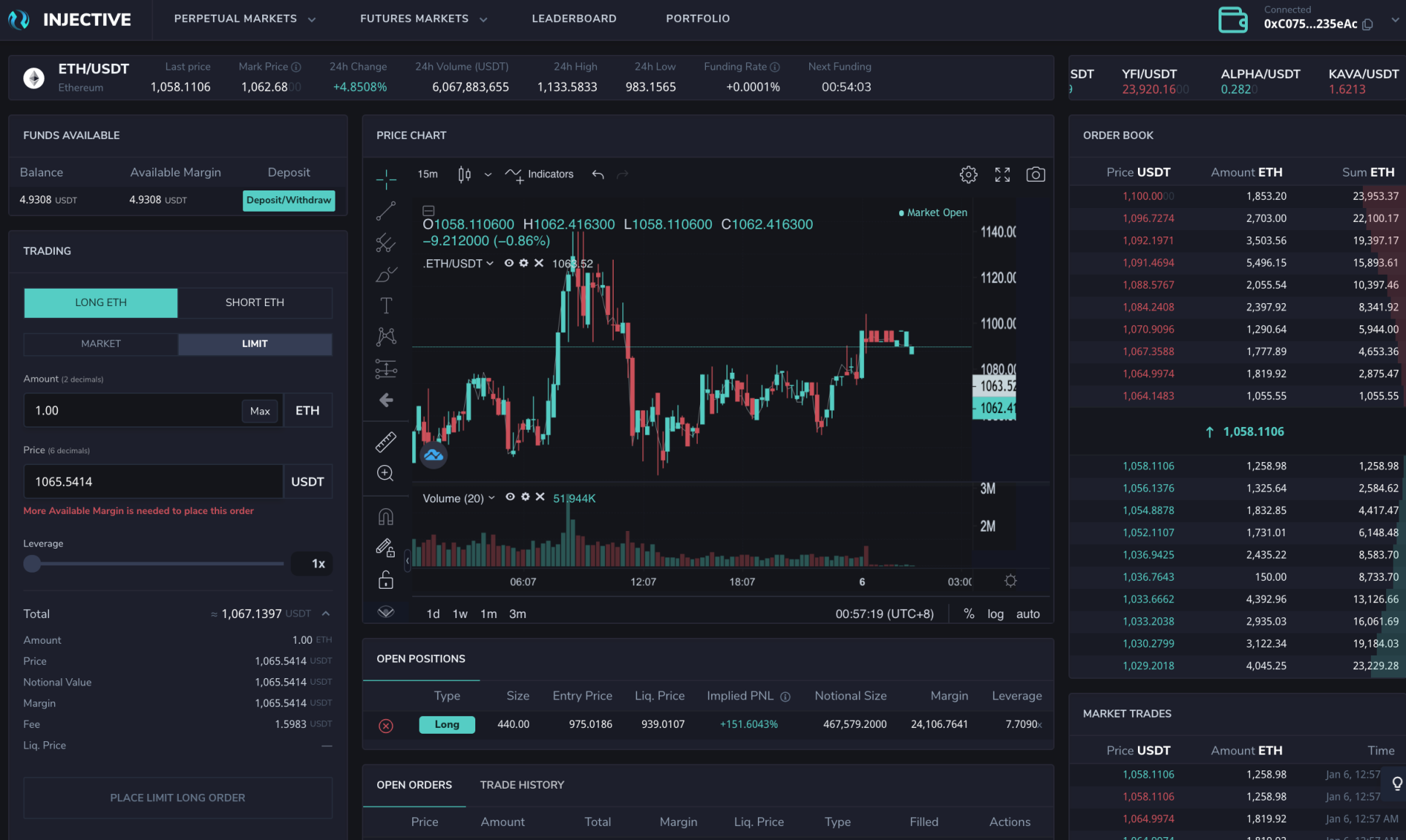Click the Deposit/Withdraw button

(x=289, y=200)
